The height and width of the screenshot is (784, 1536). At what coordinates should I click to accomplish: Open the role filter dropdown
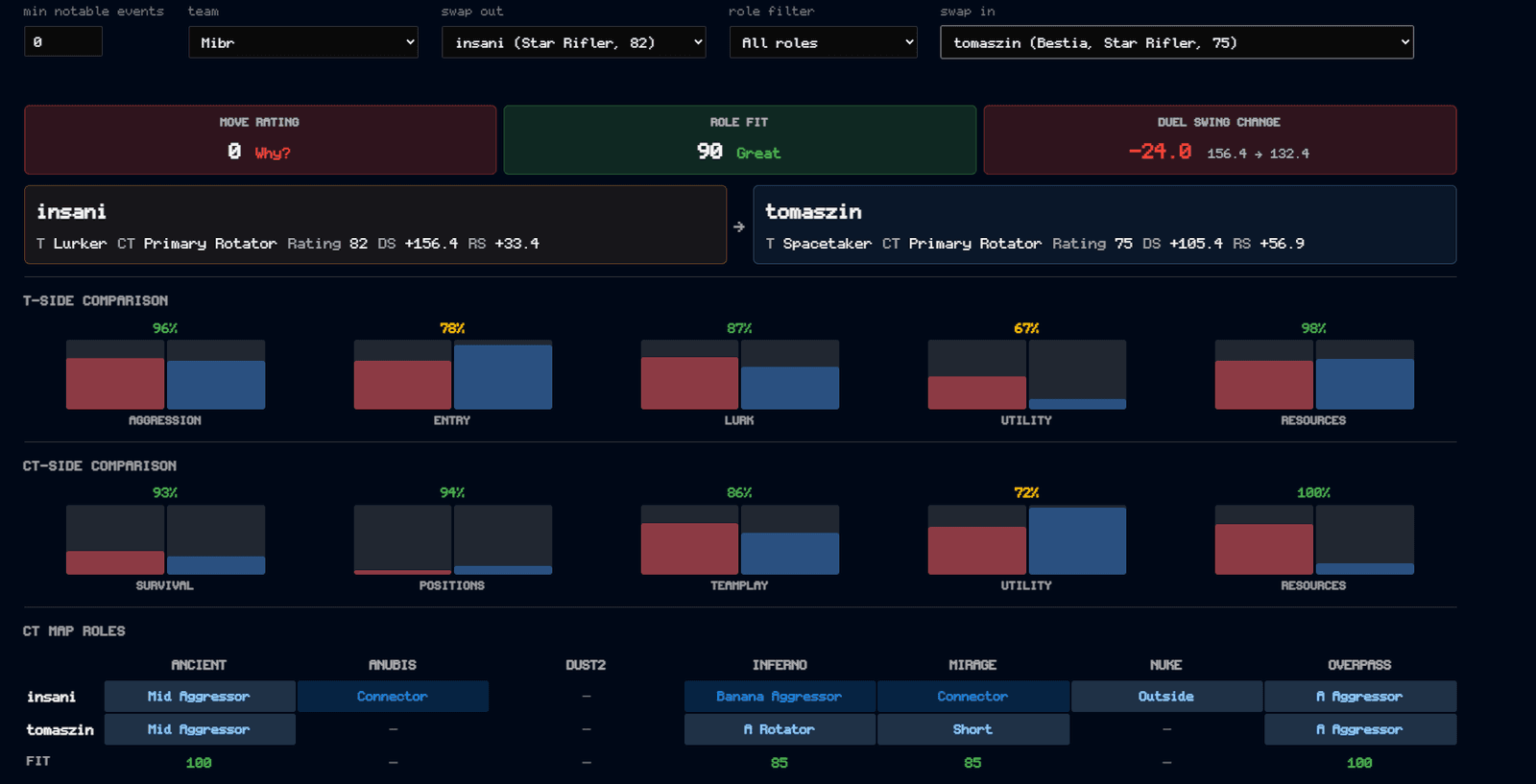tap(823, 42)
